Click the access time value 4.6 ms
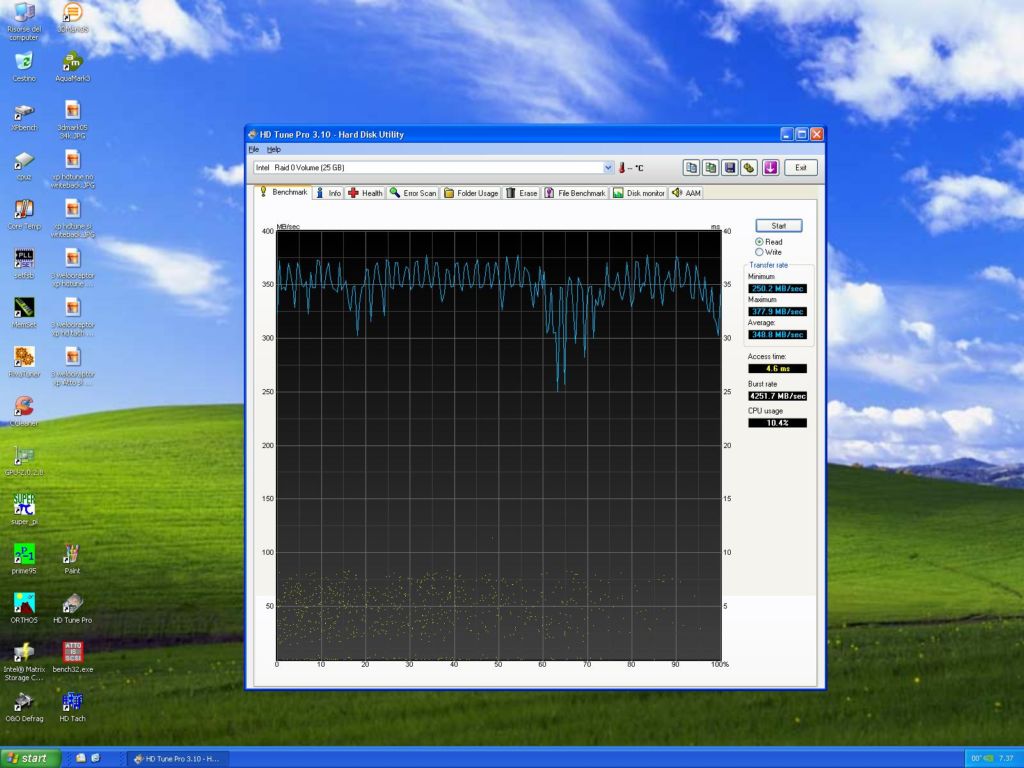Image resolution: width=1024 pixels, height=768 pixels. click(x=777, y=368)
